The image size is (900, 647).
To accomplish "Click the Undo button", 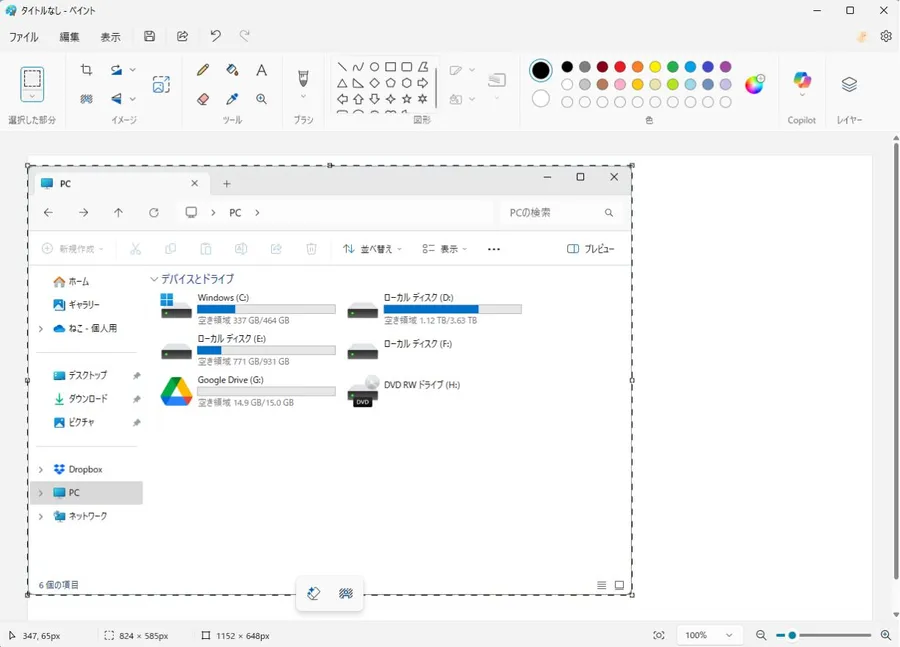I will [x=215, y=36].
